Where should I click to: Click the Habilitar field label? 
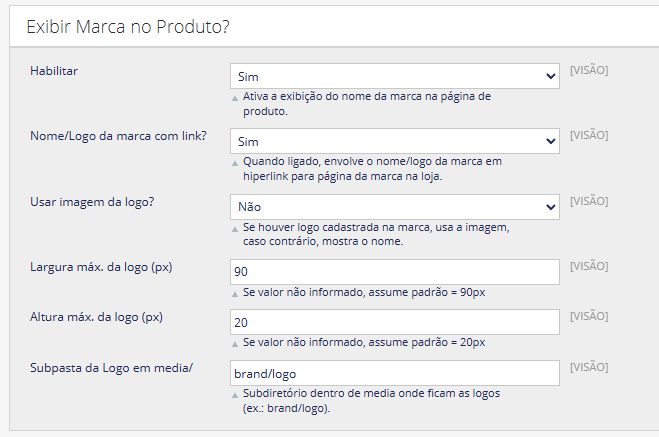(54, 71)
